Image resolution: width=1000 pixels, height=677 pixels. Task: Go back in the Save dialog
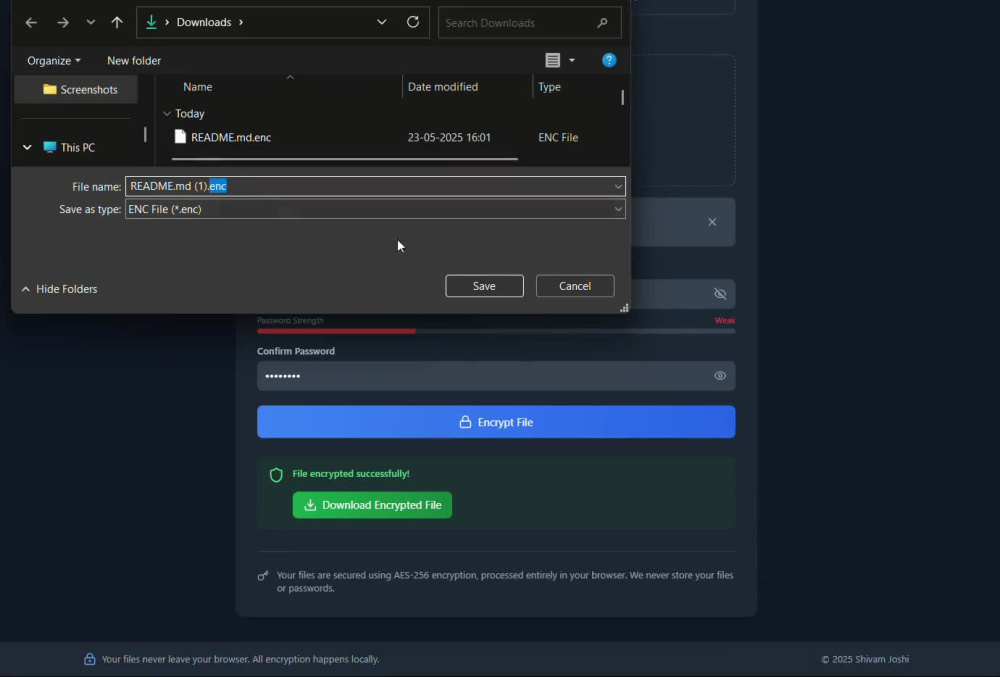tap(31, 23)
